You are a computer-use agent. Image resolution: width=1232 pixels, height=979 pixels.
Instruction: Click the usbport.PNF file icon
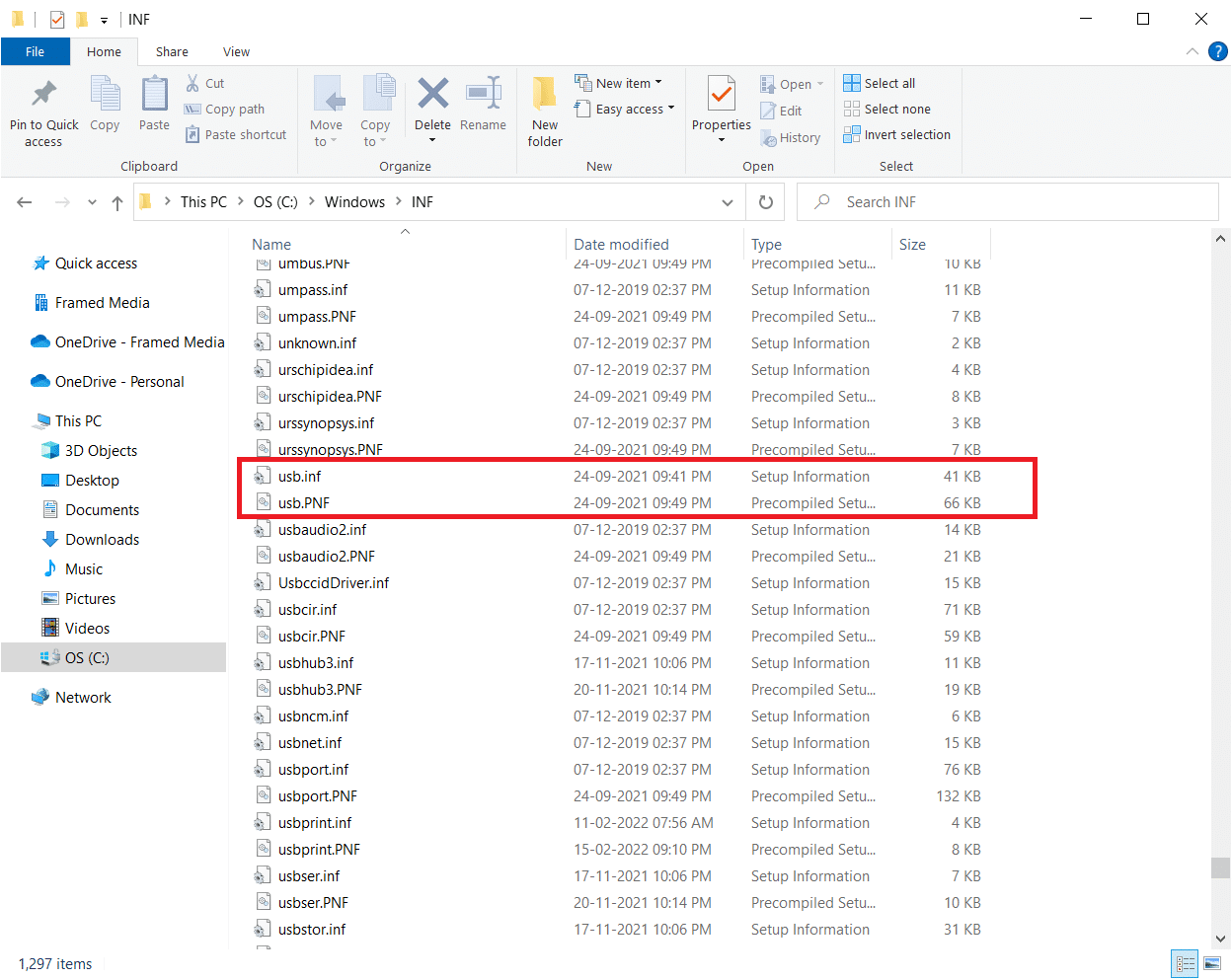(263, 795)
